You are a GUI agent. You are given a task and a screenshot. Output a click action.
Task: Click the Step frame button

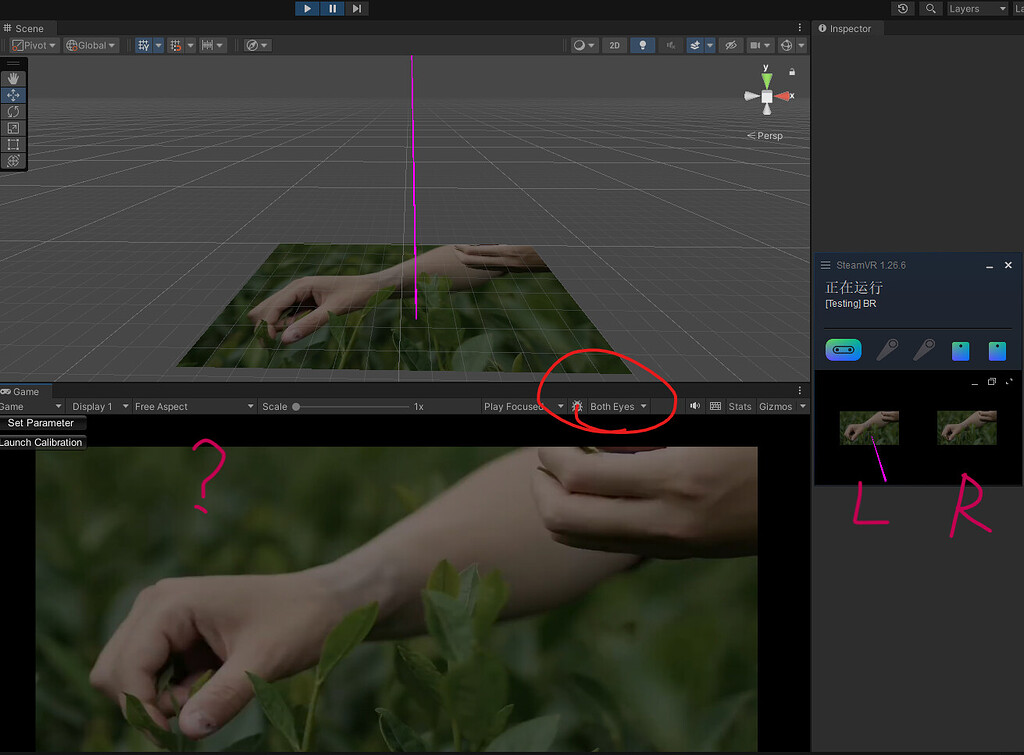pos(357,8)
